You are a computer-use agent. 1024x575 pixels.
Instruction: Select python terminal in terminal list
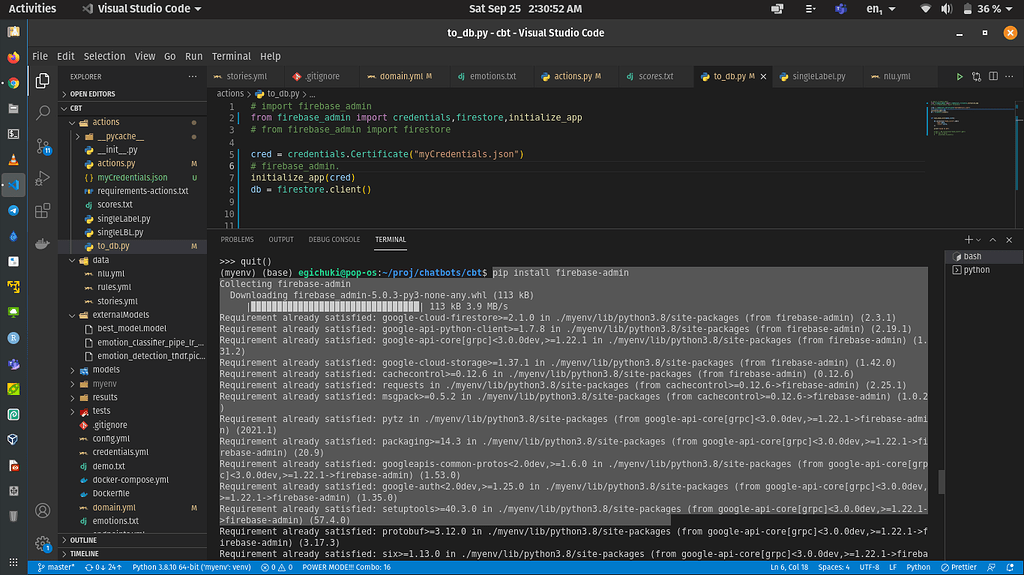pos(975,270)
